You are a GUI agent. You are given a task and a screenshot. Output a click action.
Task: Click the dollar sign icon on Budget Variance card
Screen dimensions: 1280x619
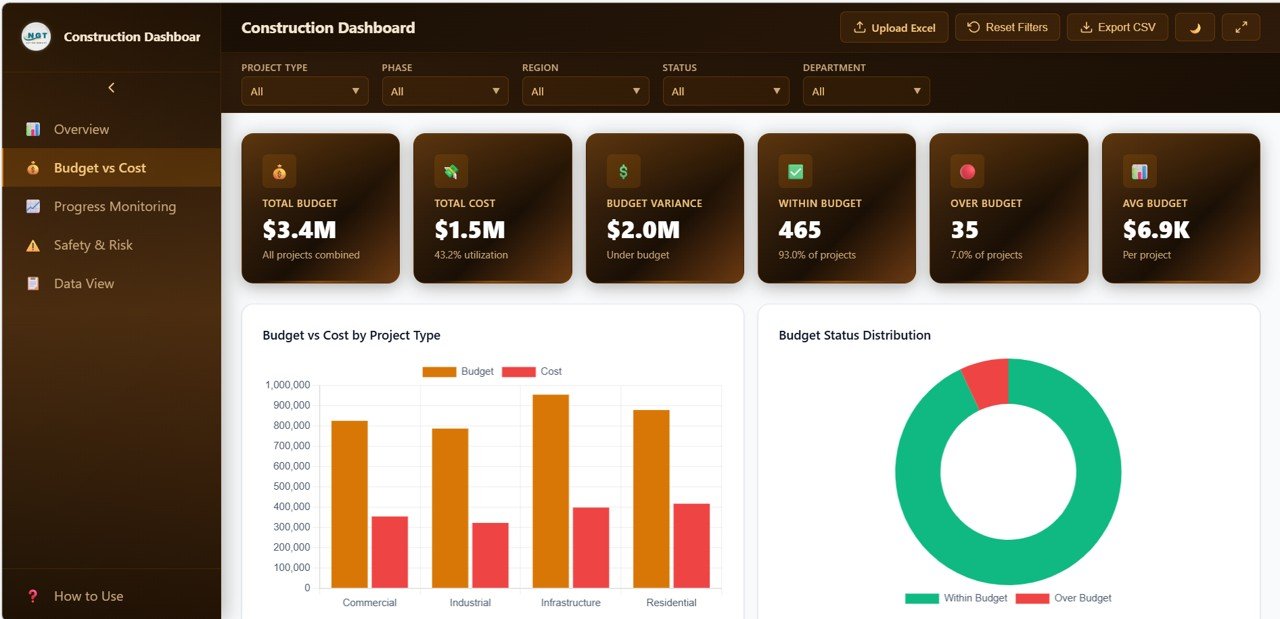(623, 172)
